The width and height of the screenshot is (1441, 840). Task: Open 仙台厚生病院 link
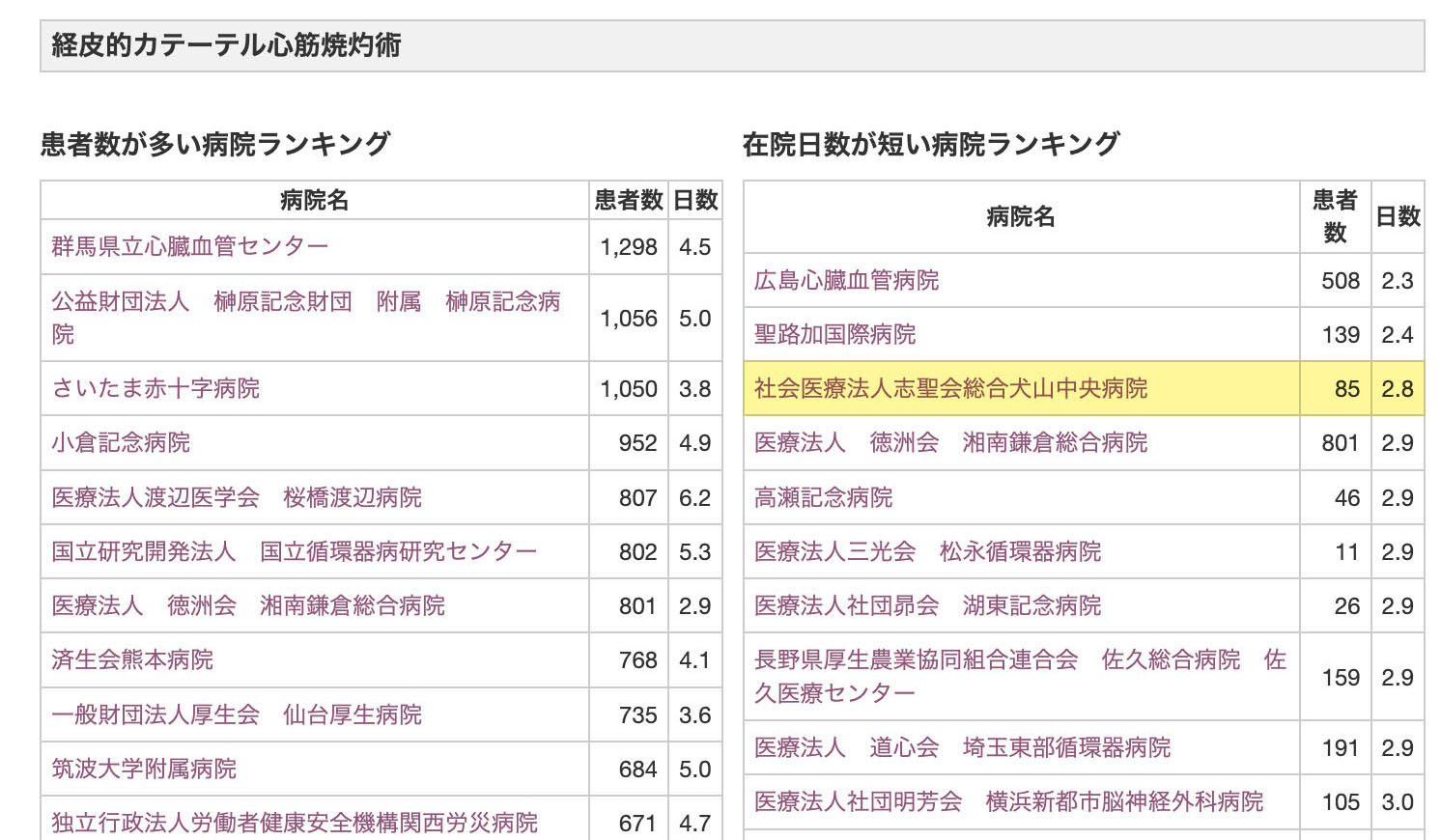coord(237,714)
